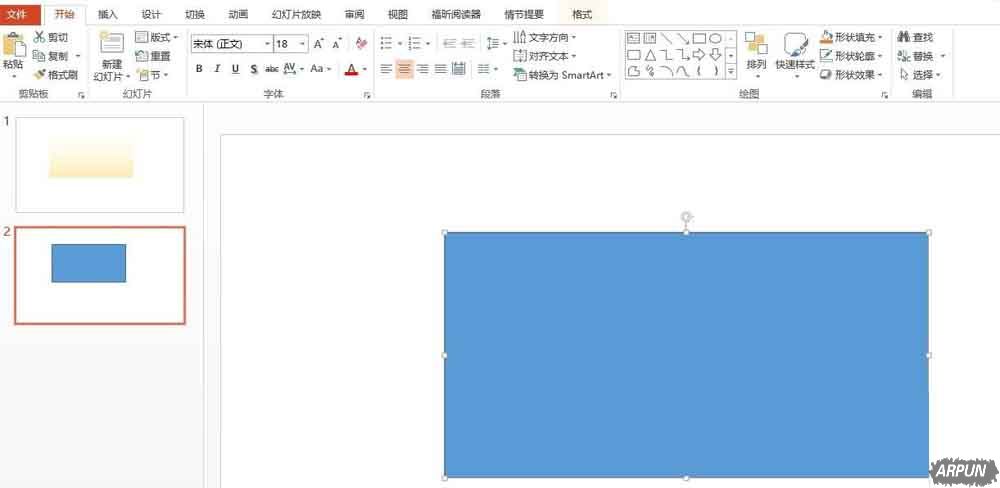Open the Font dialog launcher in 字体 group

coord(367,94)
